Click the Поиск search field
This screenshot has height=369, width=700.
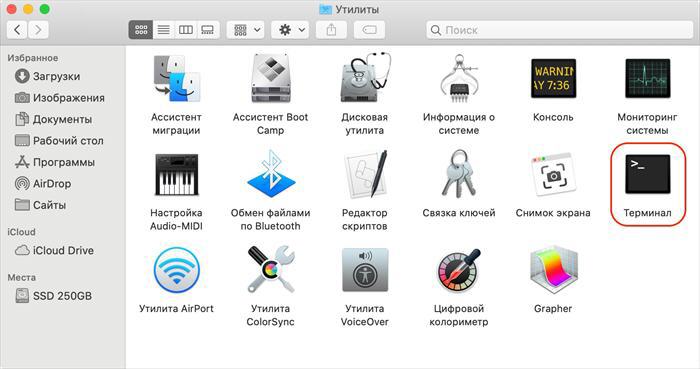click(560, 30)
